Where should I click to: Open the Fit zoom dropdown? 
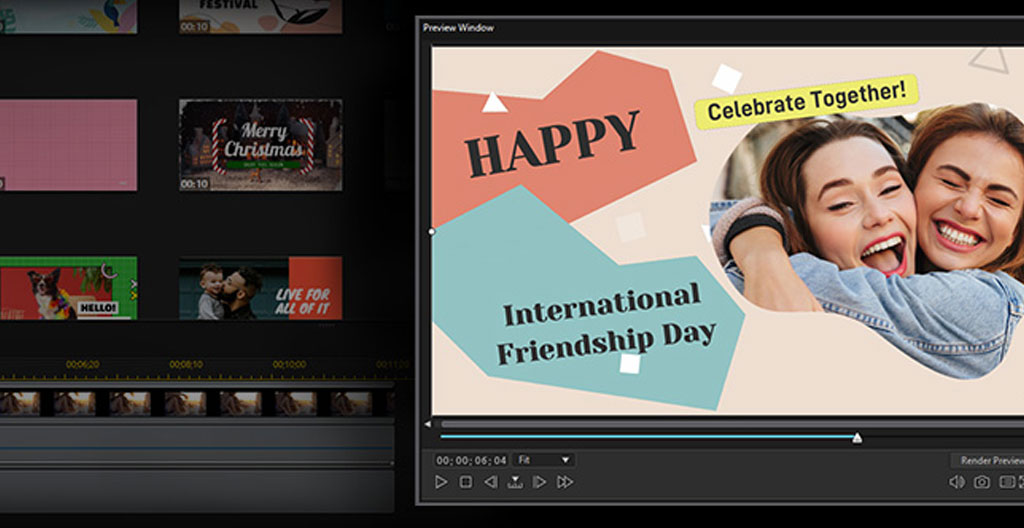544,460
